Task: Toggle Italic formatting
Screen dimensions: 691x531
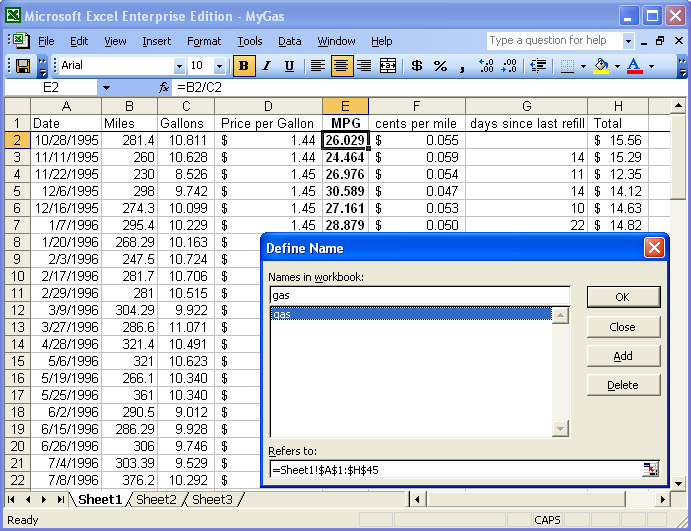Action: pos(267,66)
